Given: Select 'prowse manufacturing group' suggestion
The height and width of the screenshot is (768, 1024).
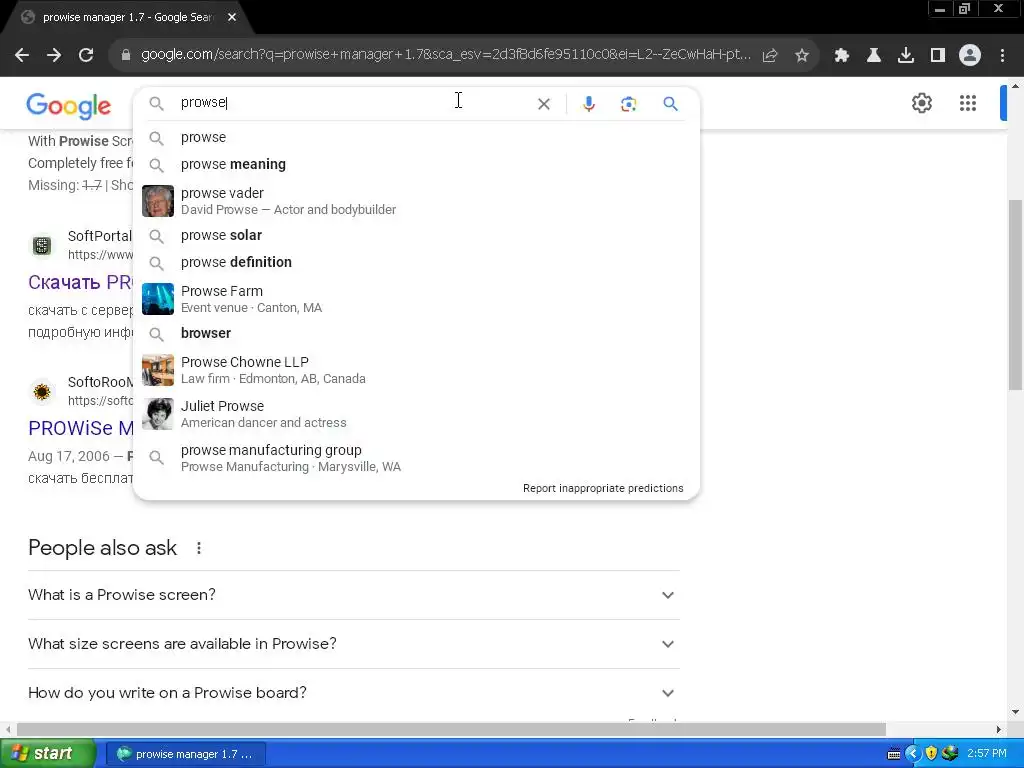Looking at the screenshot, I should tap(416, 458).
